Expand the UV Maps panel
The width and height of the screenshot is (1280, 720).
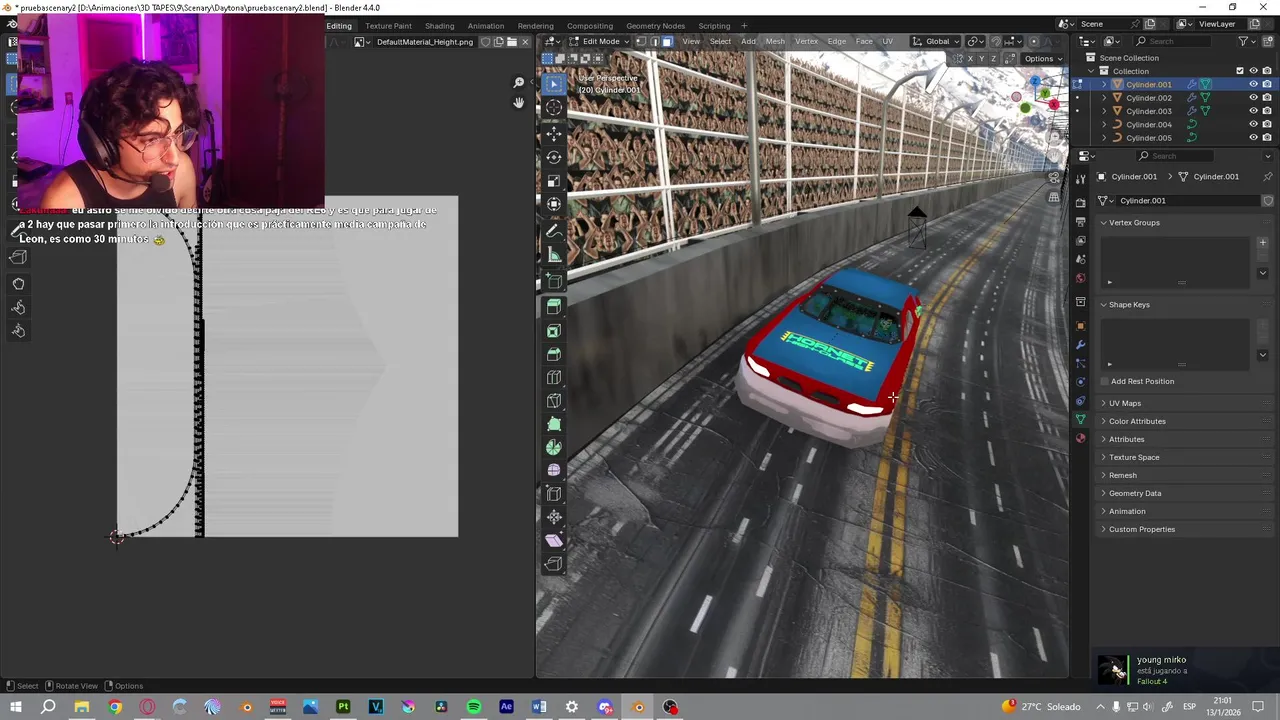1104,403
